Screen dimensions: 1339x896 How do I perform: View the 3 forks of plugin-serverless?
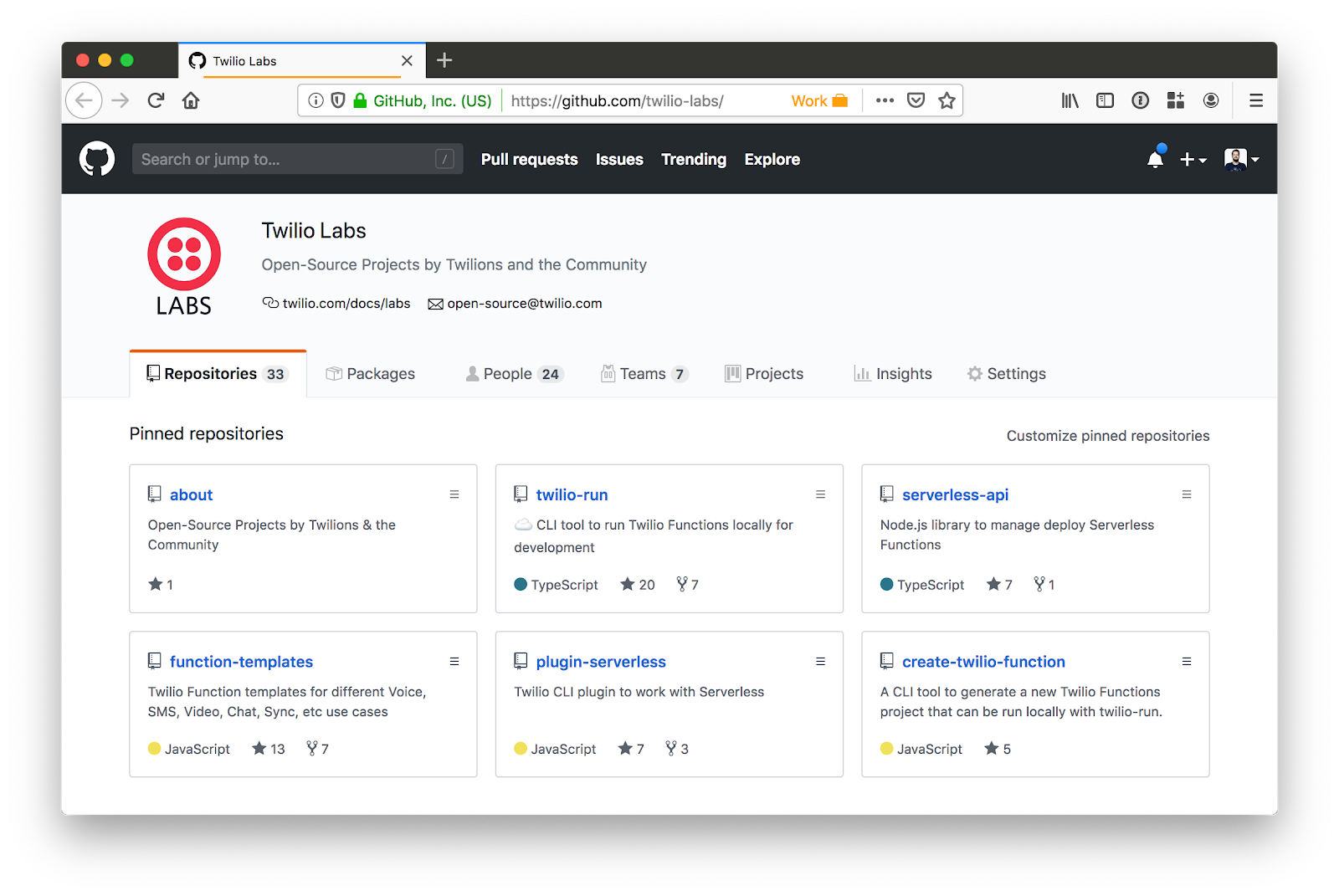677,749
